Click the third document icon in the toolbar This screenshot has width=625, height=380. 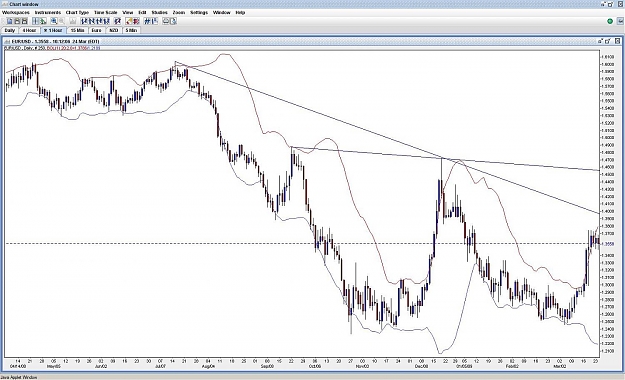coord(24,21)
